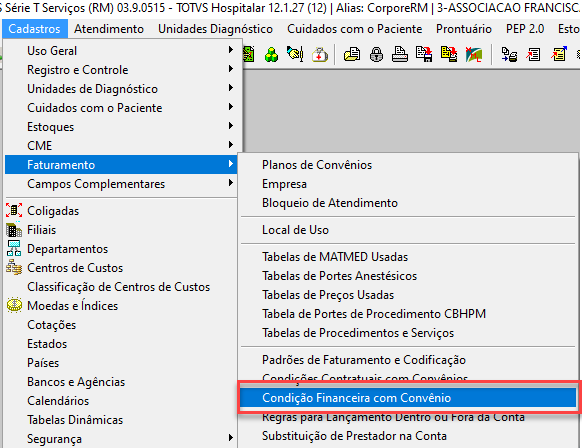Expand the Registro e Controle submenu arrow
Image resolution: width=582 pixels, height=448 pixels.
(x=231, y=69)
